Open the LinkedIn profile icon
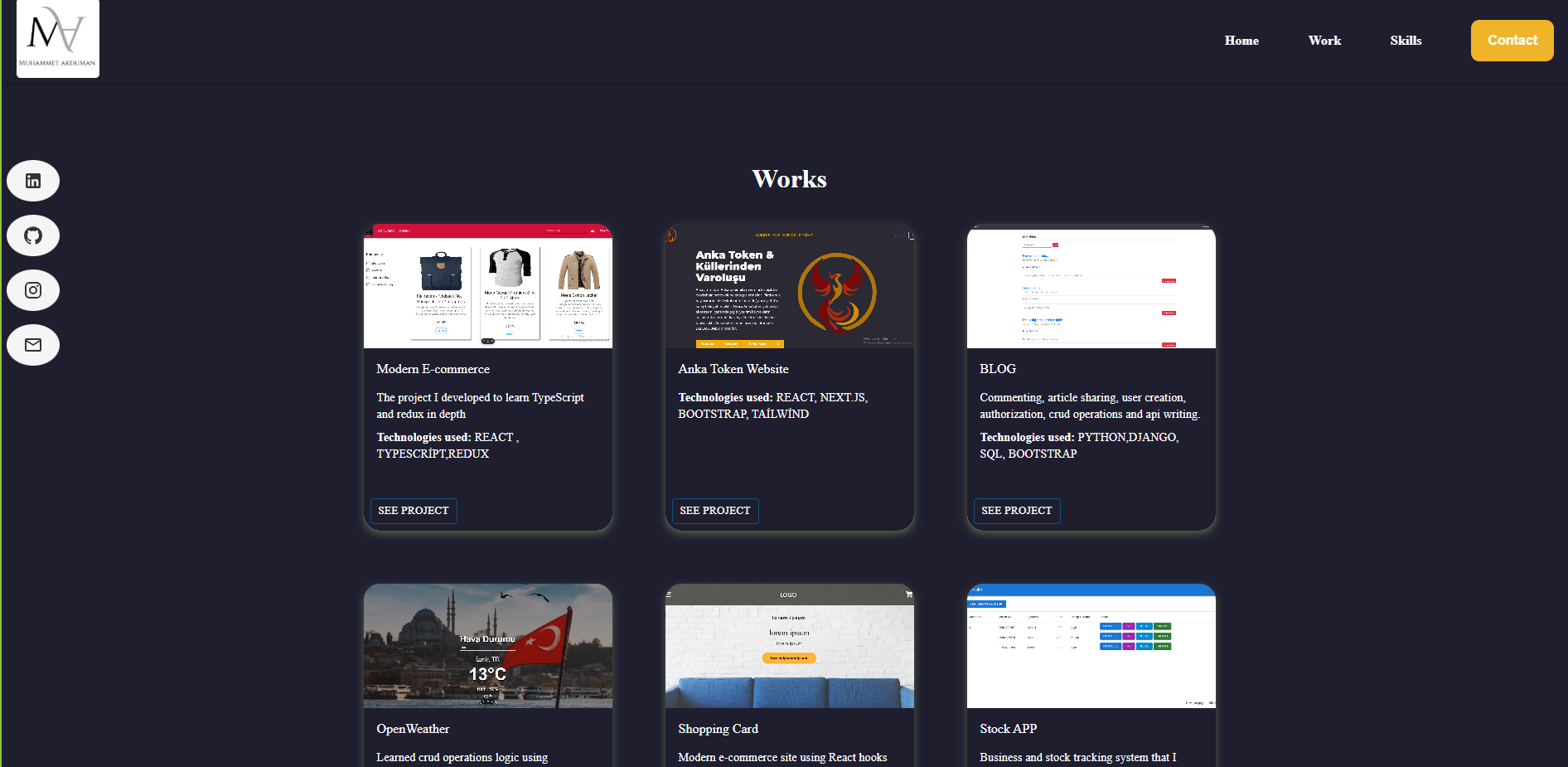The width and height of the screenshot is (1568, 767). (x=33, y=181)
